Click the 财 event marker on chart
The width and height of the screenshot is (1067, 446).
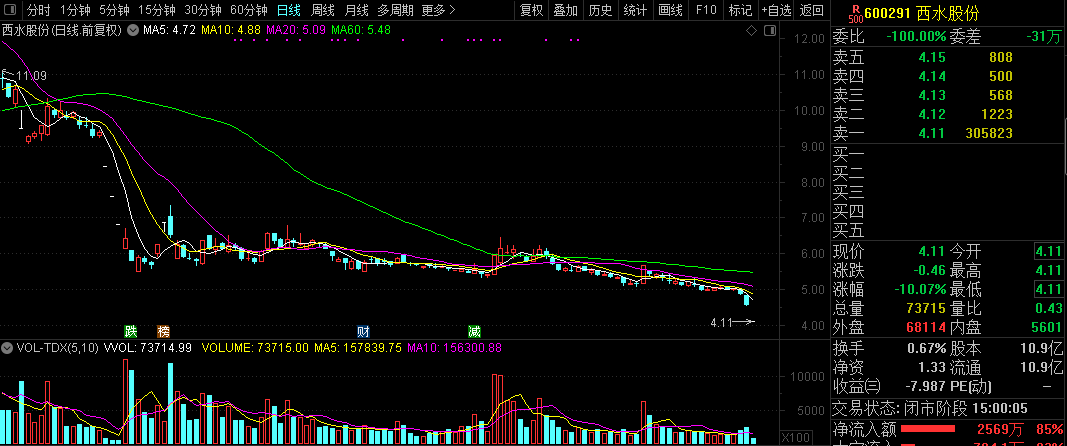(x=363, y=331)
